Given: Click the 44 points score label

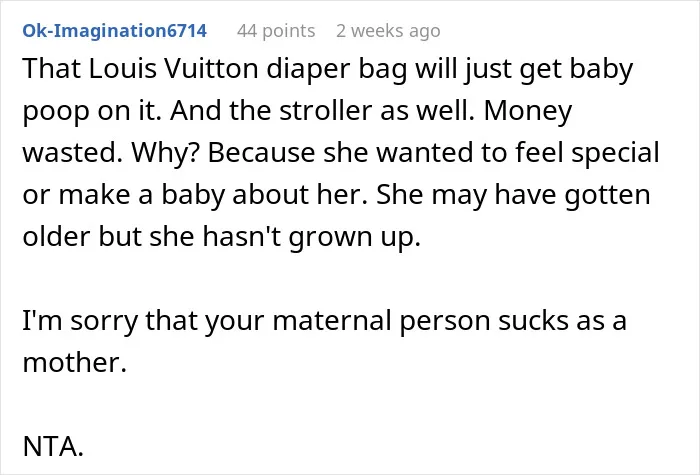Looking at the screenshot, I should coord(276,31).
